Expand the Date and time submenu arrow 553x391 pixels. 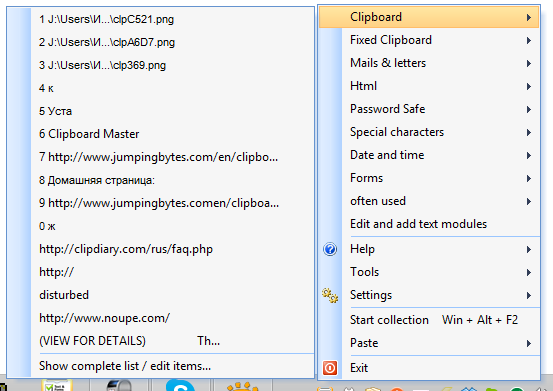pyautogui.click(x=528, y=155)
